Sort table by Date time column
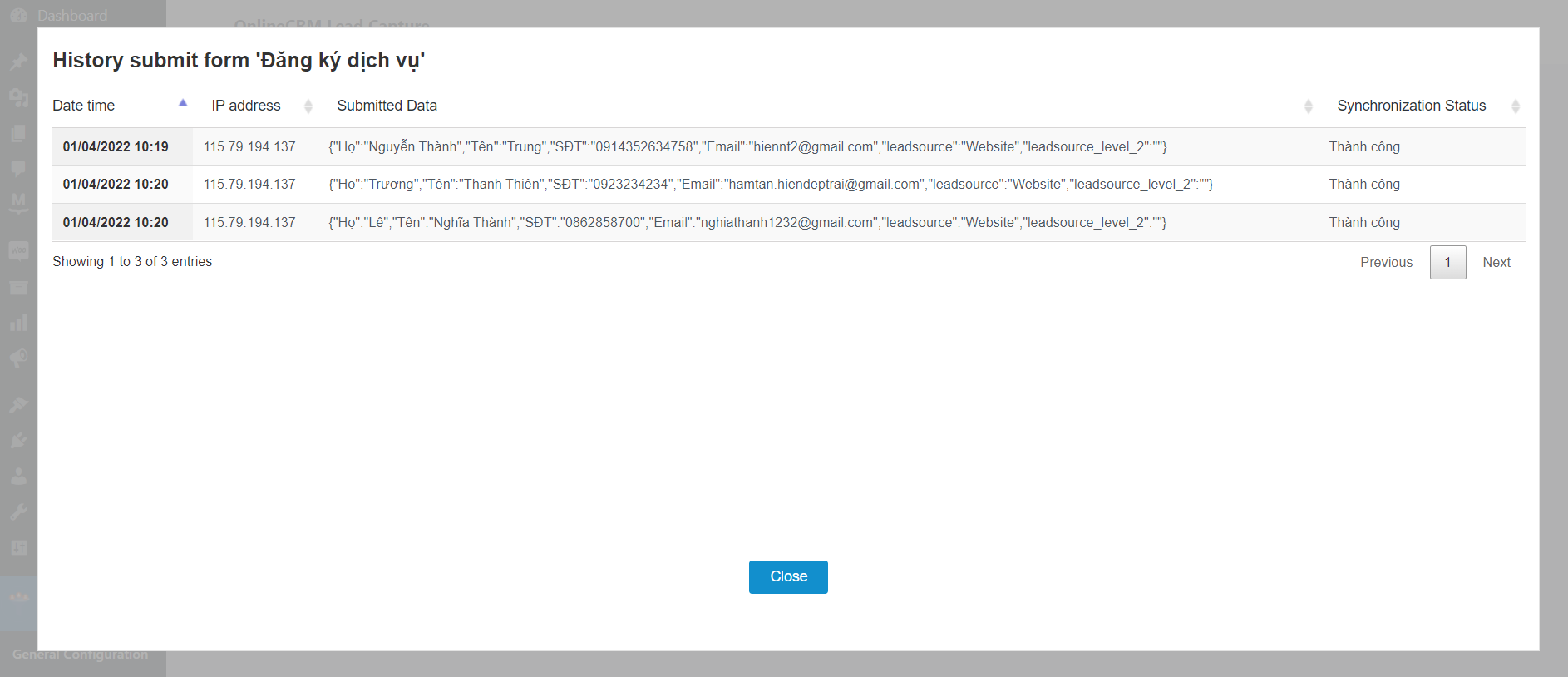The width and height of the screenshot is (1568, 677). click(121, 106)
